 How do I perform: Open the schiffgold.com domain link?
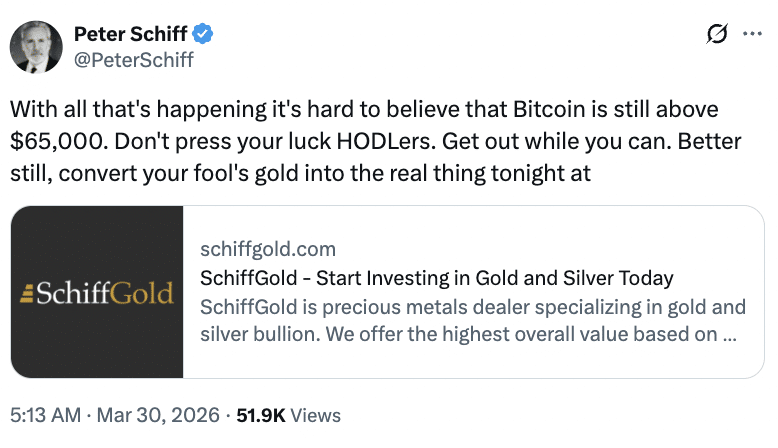268,249
